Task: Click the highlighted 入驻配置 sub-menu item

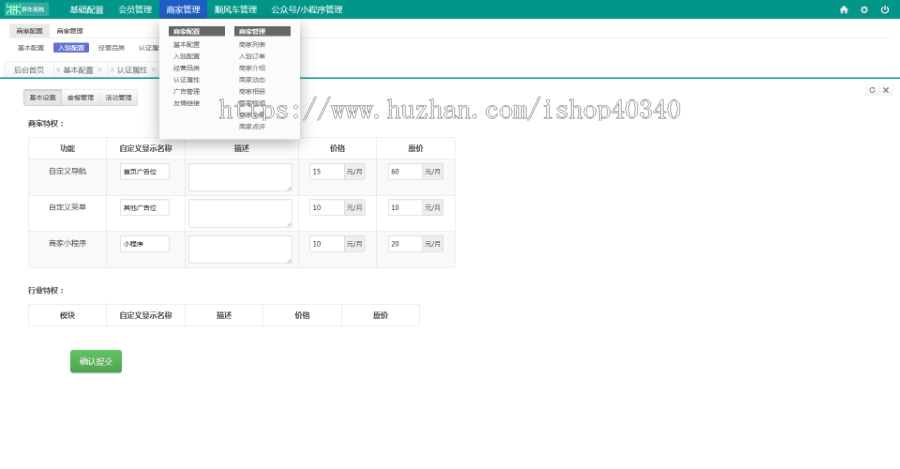Action: click(x=71, y=48)
